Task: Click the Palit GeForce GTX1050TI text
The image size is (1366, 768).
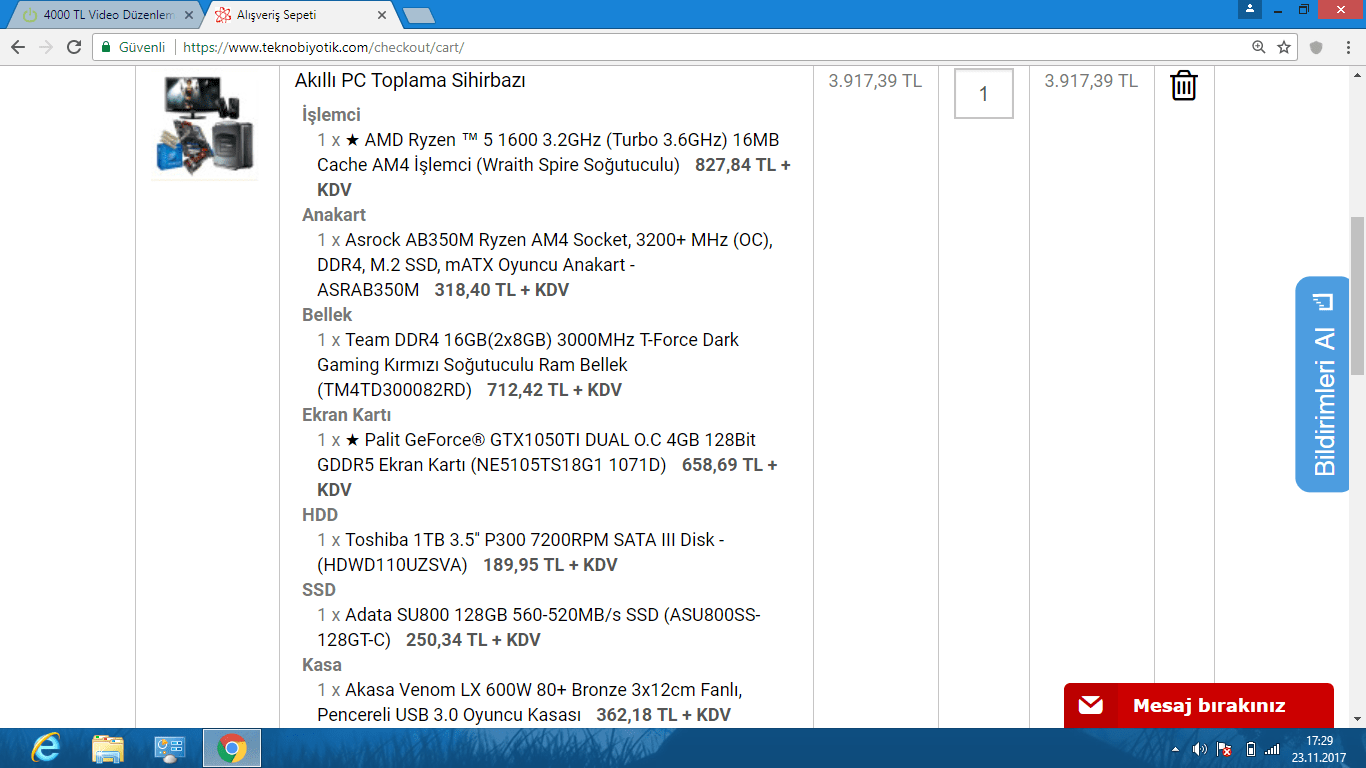Action: (x=536, y=452)
